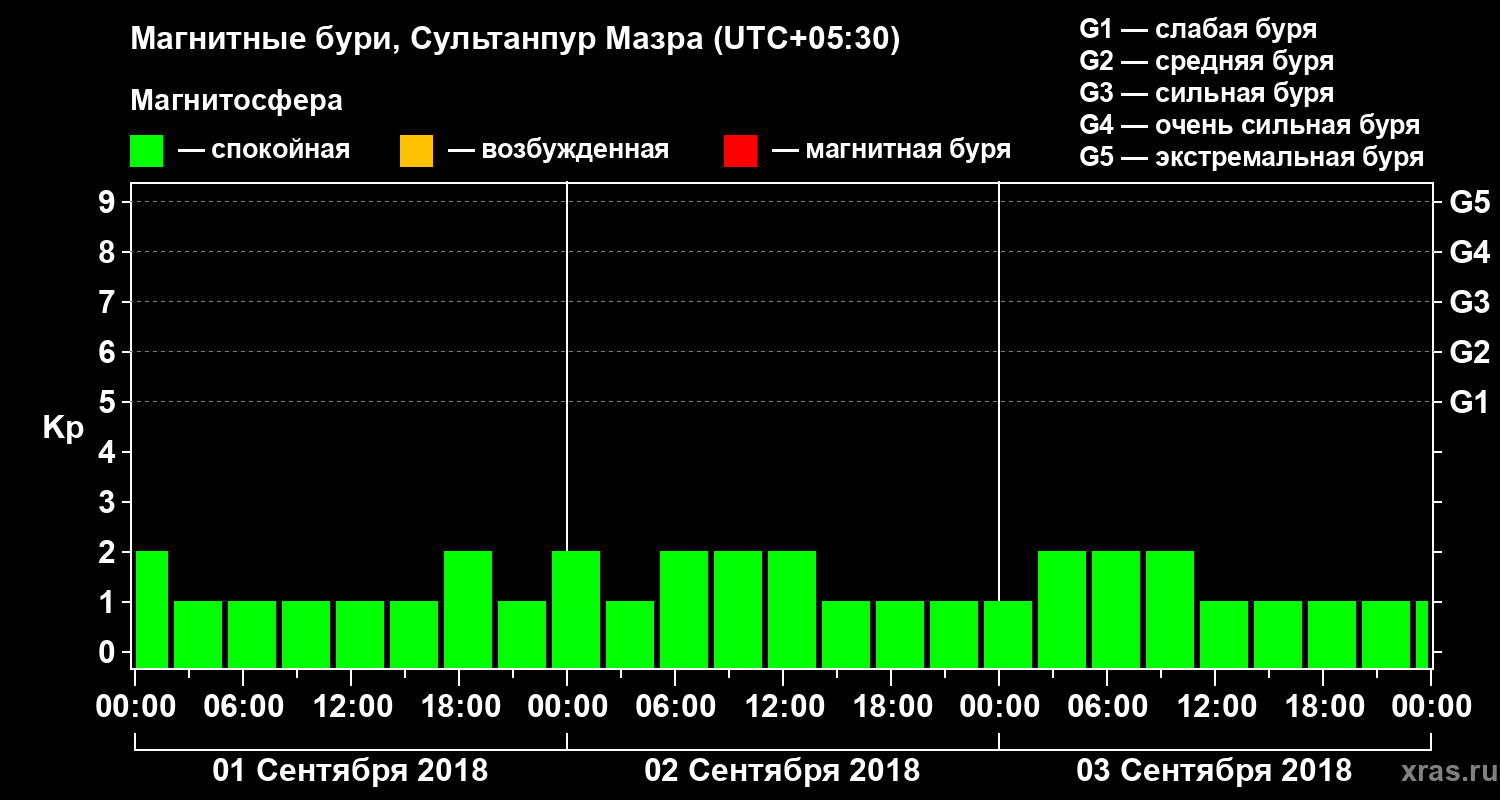Click the red 'магнитная буря' legend swatch
Viewport: 1500px width, 800px height.
pos(740,151)
